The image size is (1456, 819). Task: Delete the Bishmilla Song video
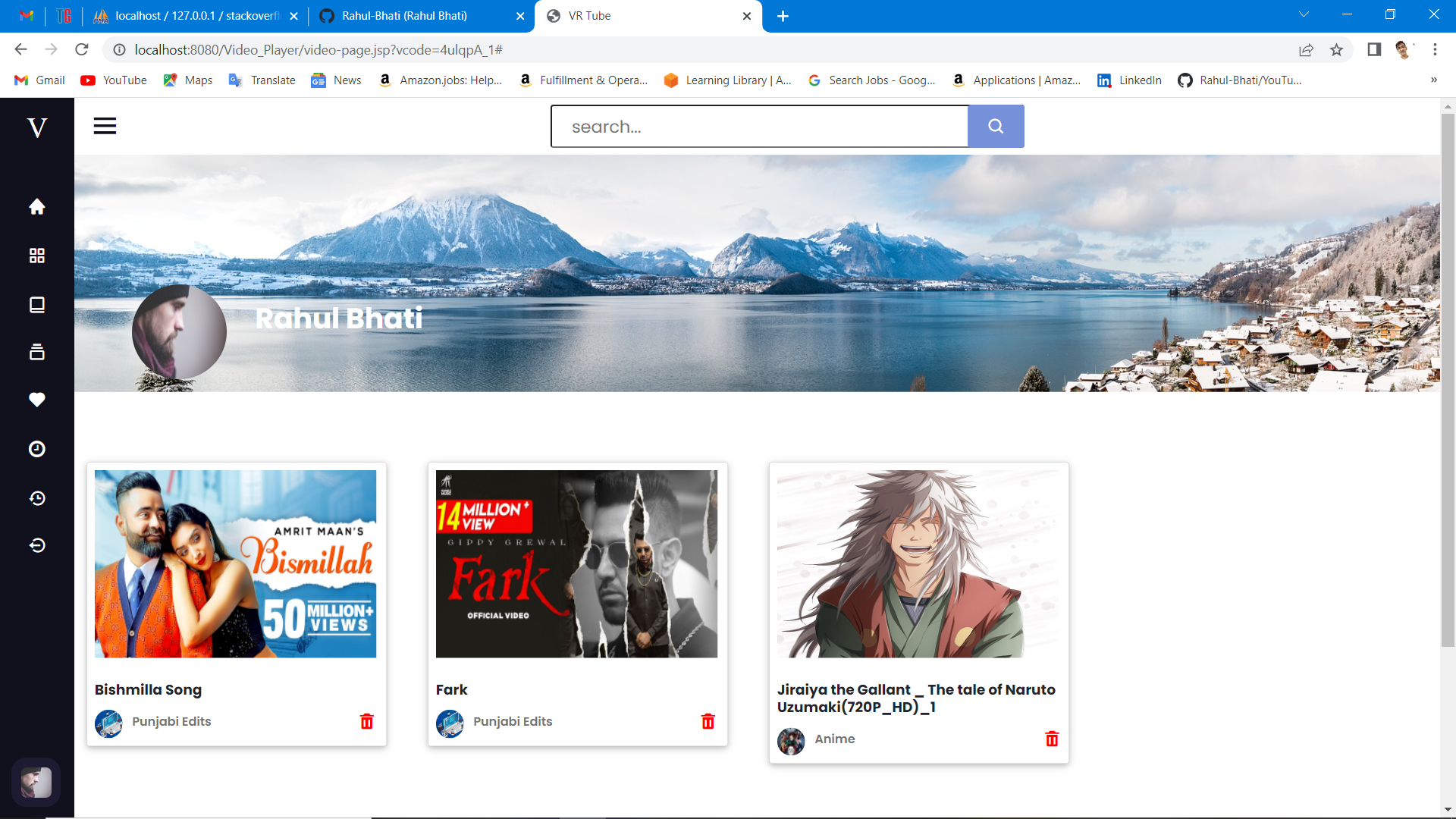(x=366, y=721)
